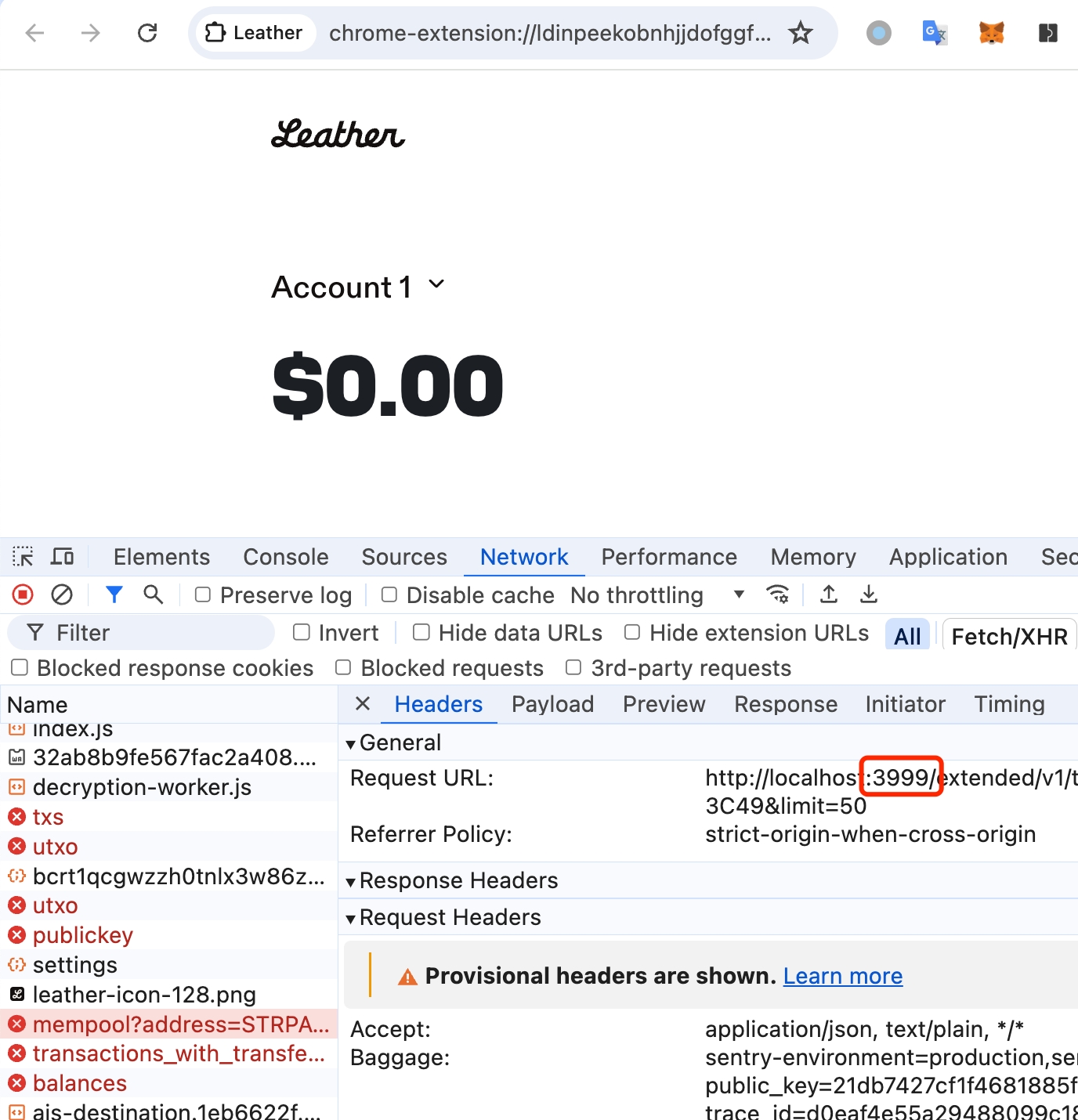
Task: Clear the network log
Action: pyautogui.click(x=62, y=595)
